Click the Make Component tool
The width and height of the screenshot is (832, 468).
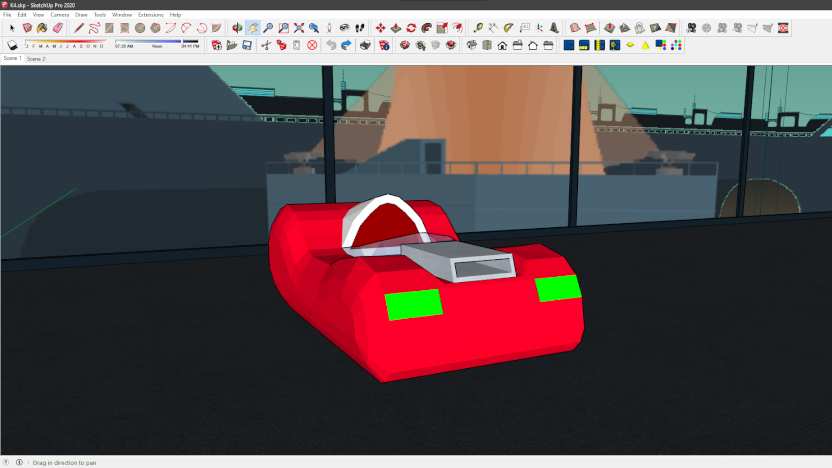coord(27,28)
